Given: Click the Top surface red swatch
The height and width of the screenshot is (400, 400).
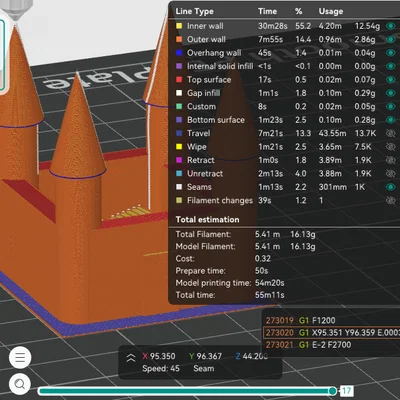Looking at the screenshot, I should tap(179, 80).
